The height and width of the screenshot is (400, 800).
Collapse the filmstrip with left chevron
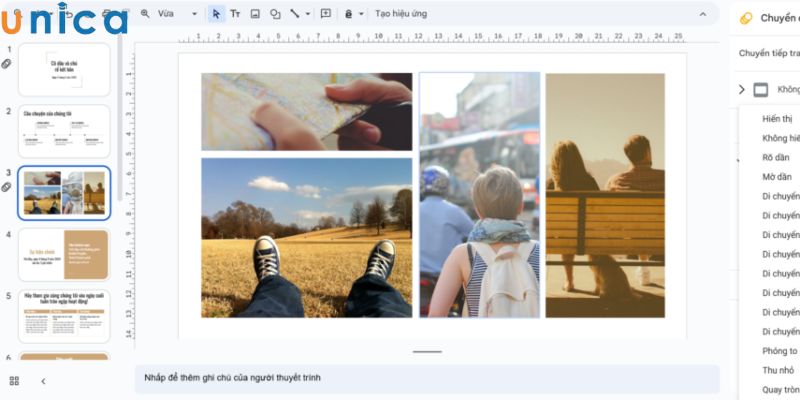[43, 381]
